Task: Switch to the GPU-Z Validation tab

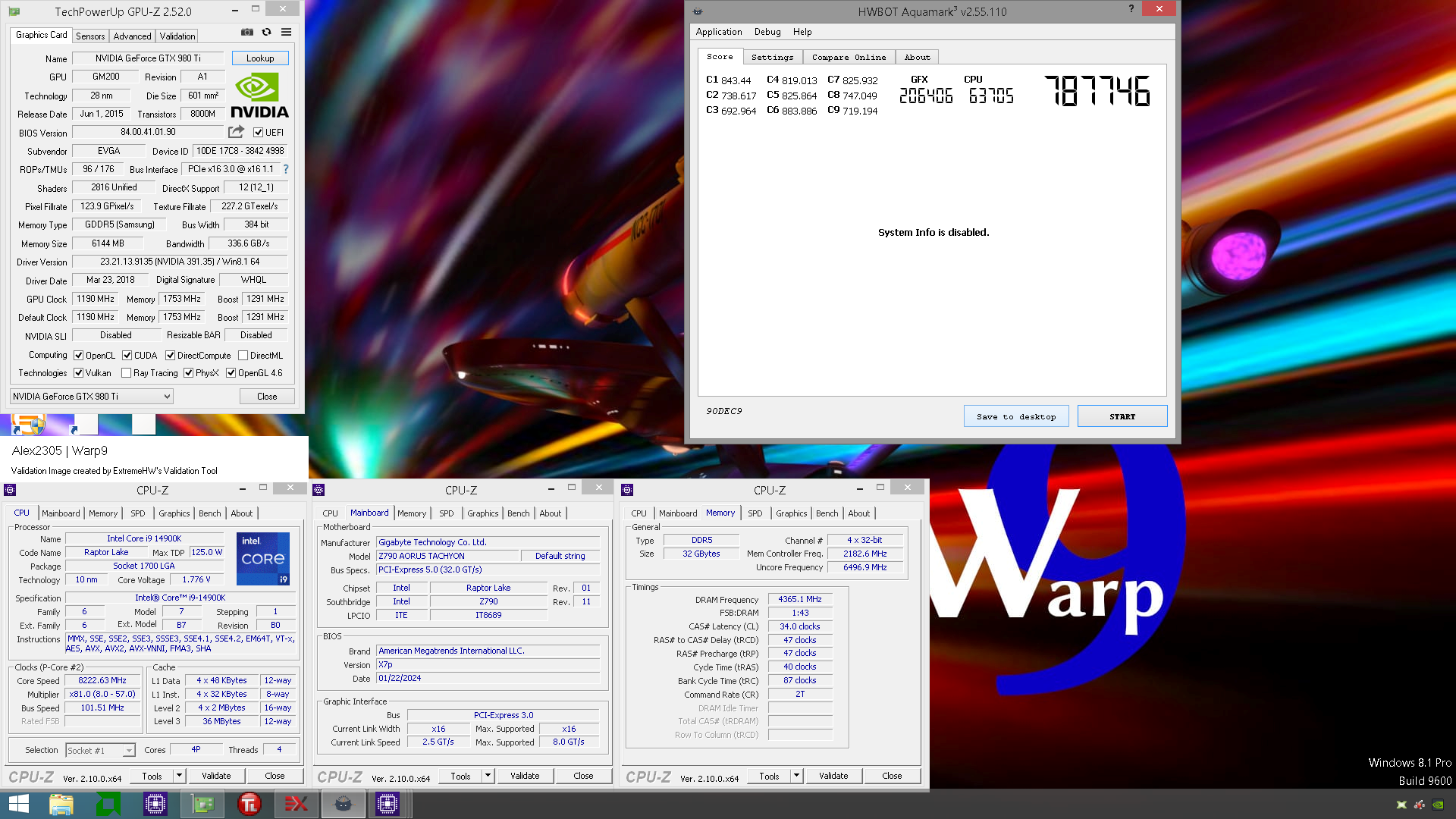Action: [177, 36]
